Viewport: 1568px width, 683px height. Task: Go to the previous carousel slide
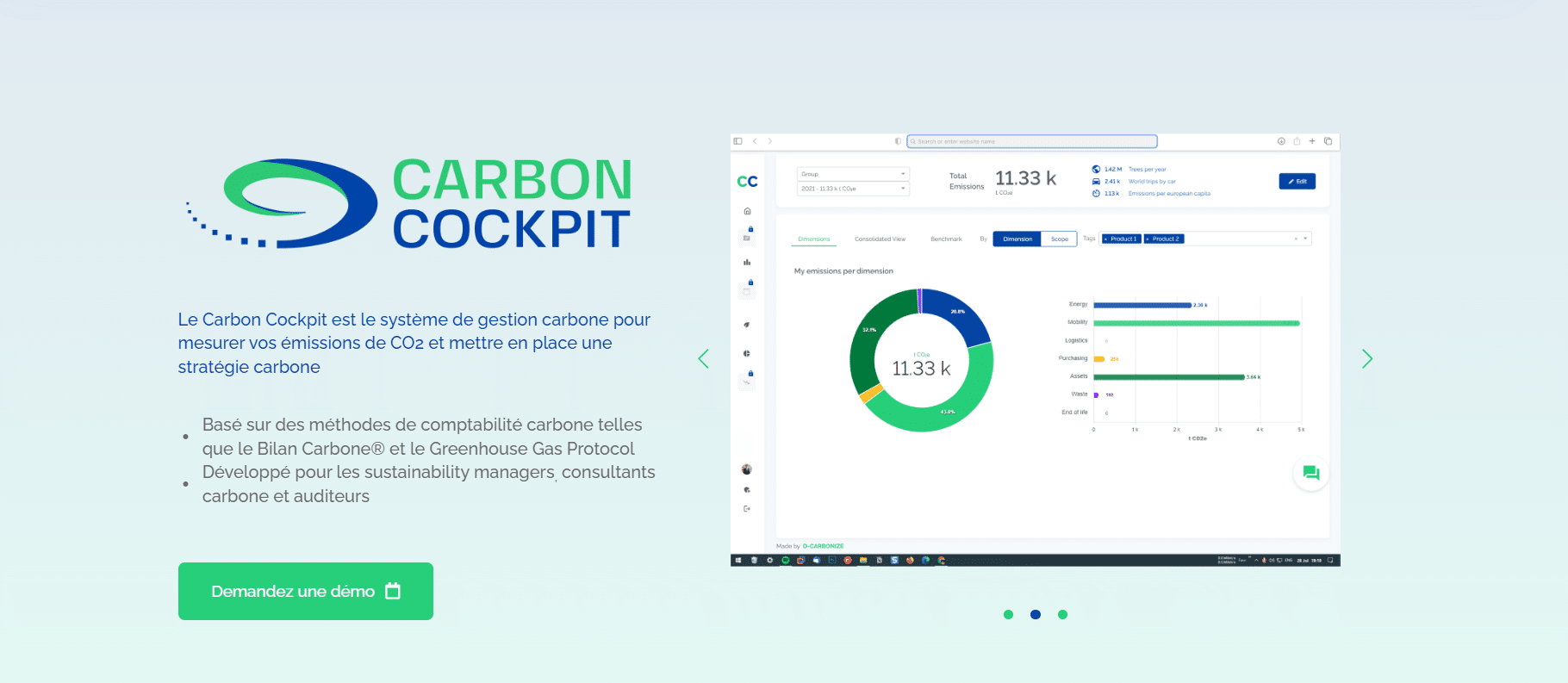(703, 359)
